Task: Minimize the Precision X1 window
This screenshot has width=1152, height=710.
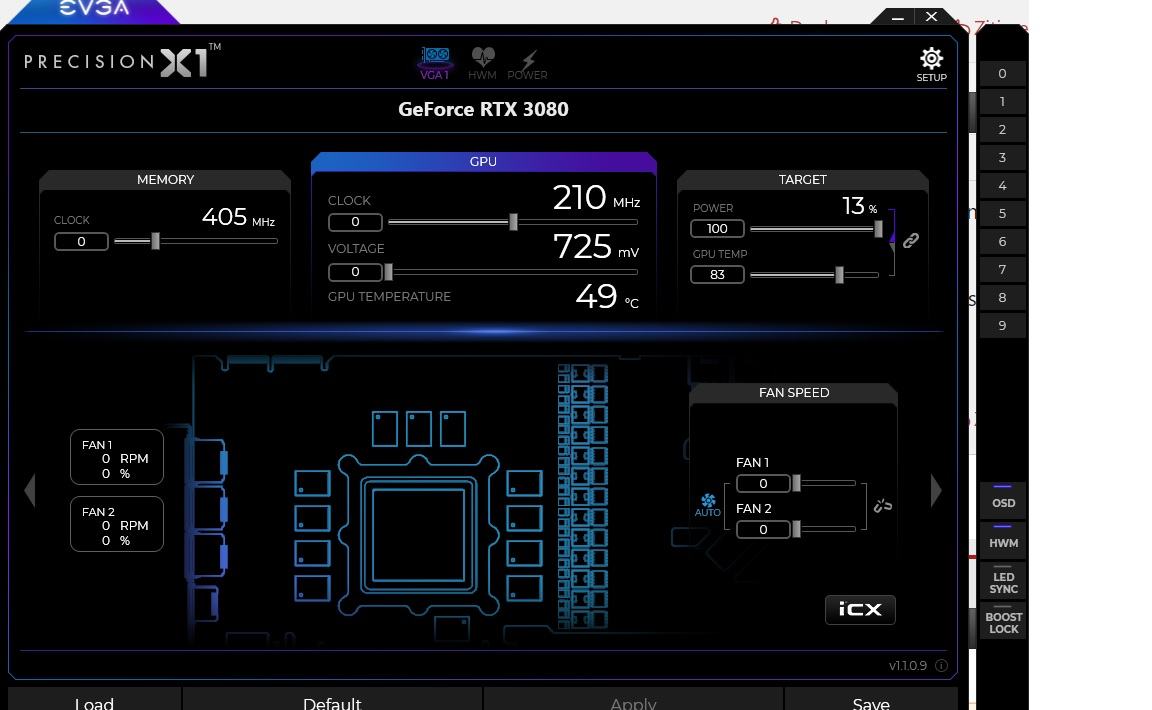Action: point(897,17)
